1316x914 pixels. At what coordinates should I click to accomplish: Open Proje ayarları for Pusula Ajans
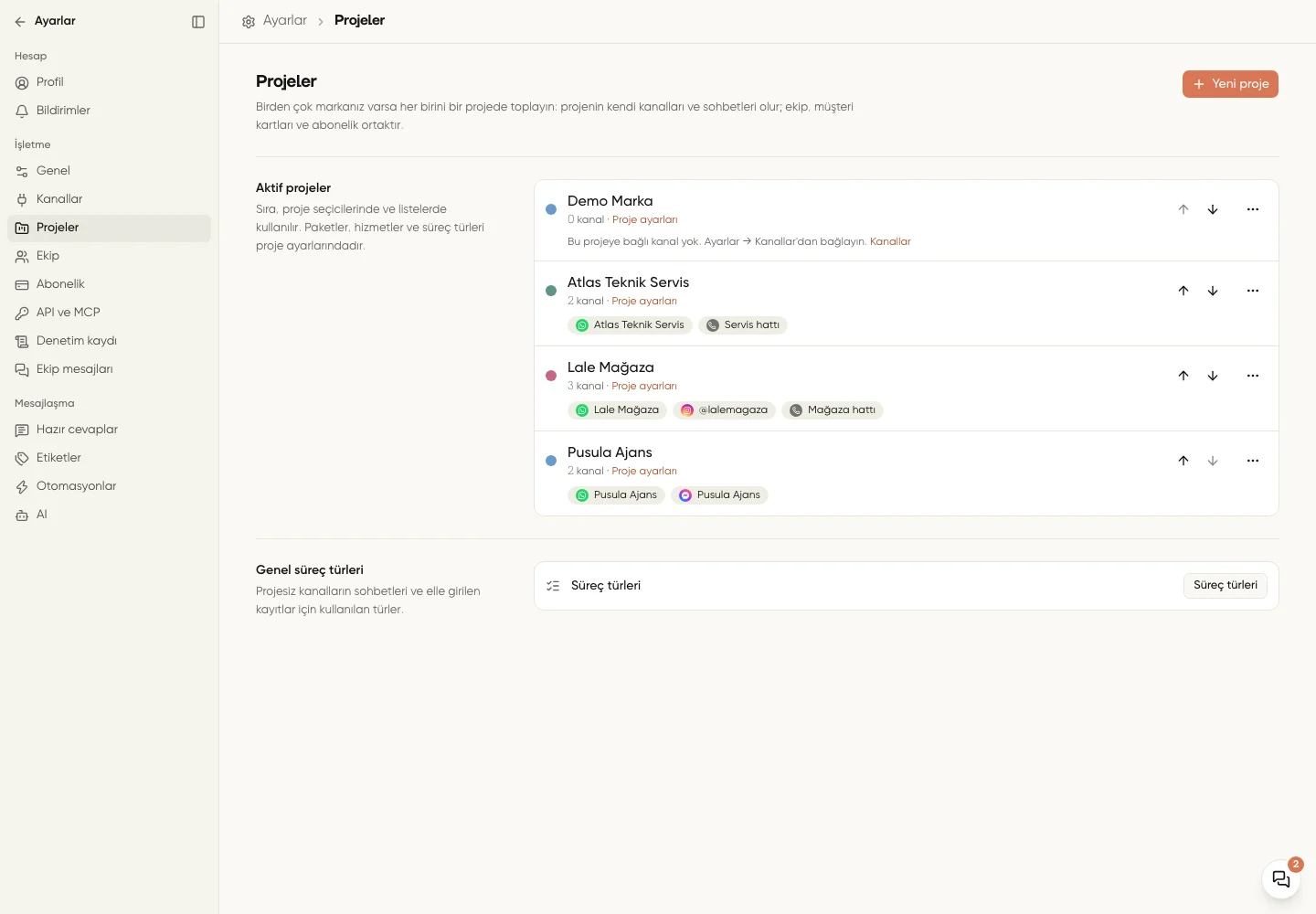[x=644, y=472]
